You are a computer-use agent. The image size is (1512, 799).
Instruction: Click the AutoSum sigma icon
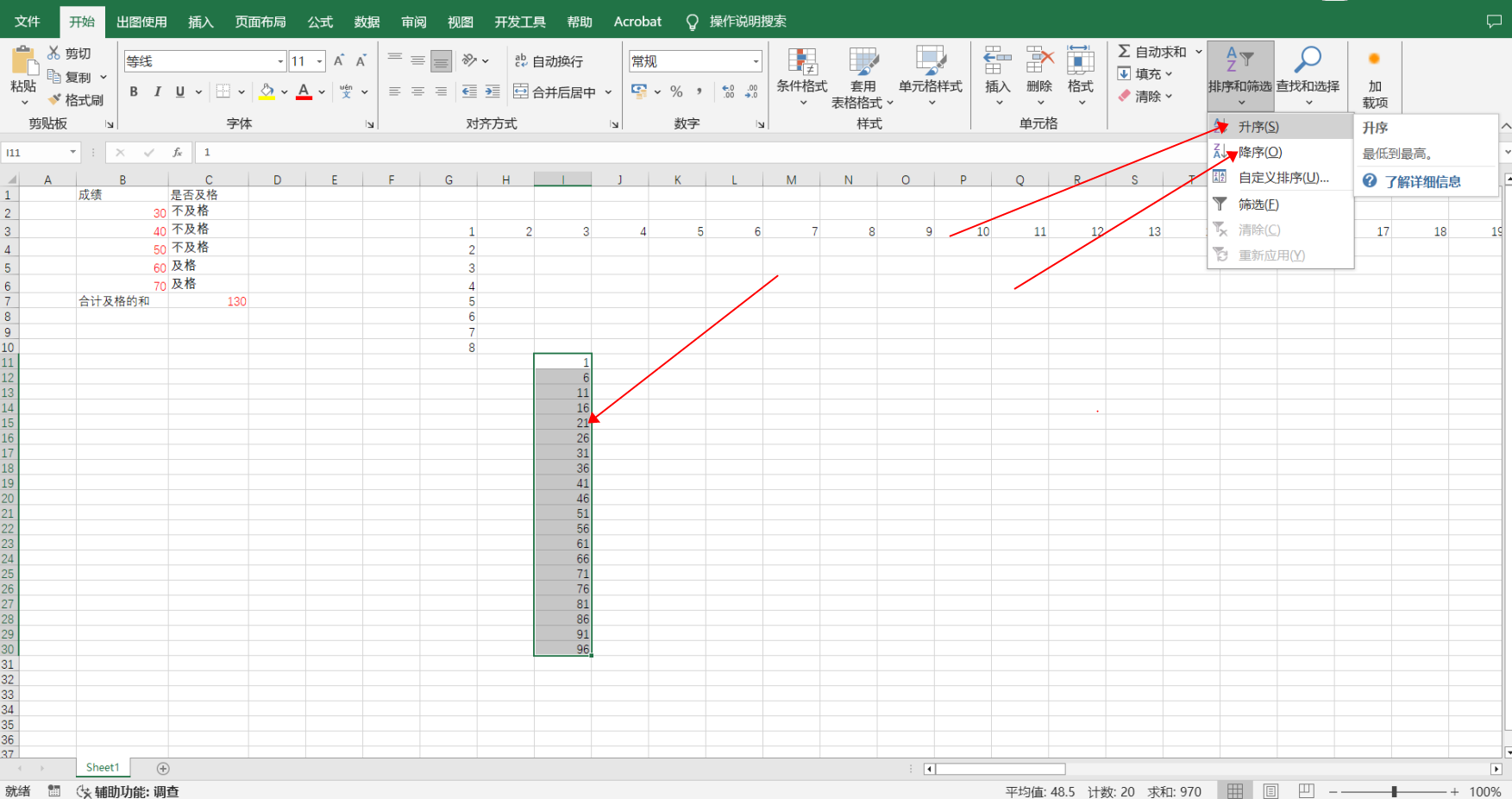click(x=1125, y=52)
